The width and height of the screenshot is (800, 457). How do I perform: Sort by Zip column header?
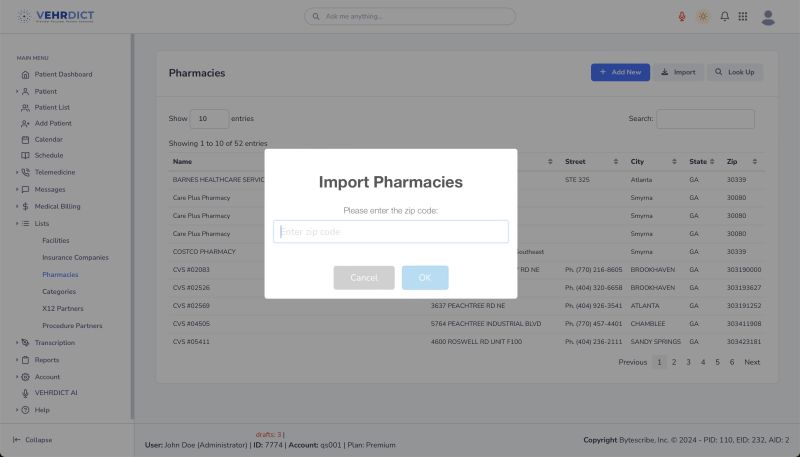coord(742,162)
